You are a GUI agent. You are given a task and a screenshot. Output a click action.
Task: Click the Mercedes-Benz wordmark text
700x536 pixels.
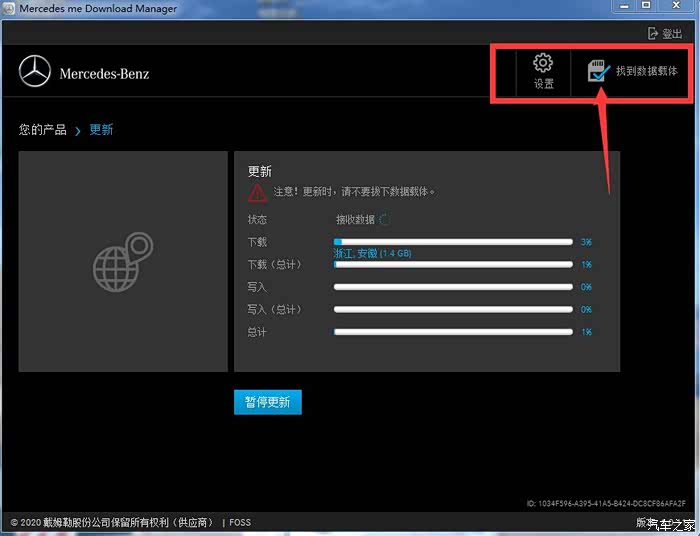104,73
